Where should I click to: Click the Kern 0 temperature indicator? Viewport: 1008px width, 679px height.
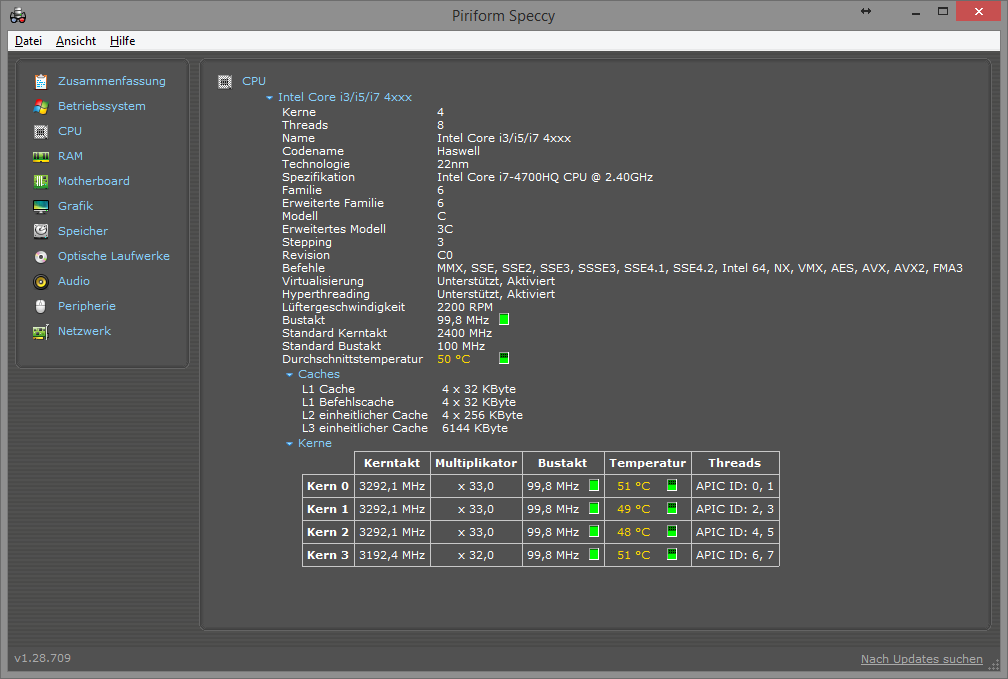point(672,486)
